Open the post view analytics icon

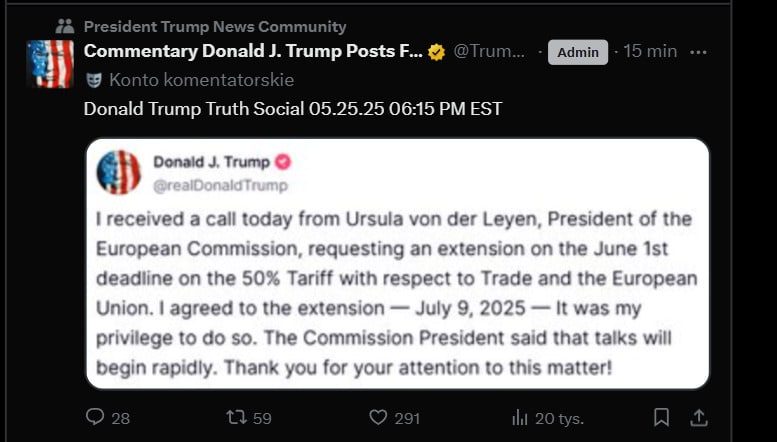coord(520,417)
